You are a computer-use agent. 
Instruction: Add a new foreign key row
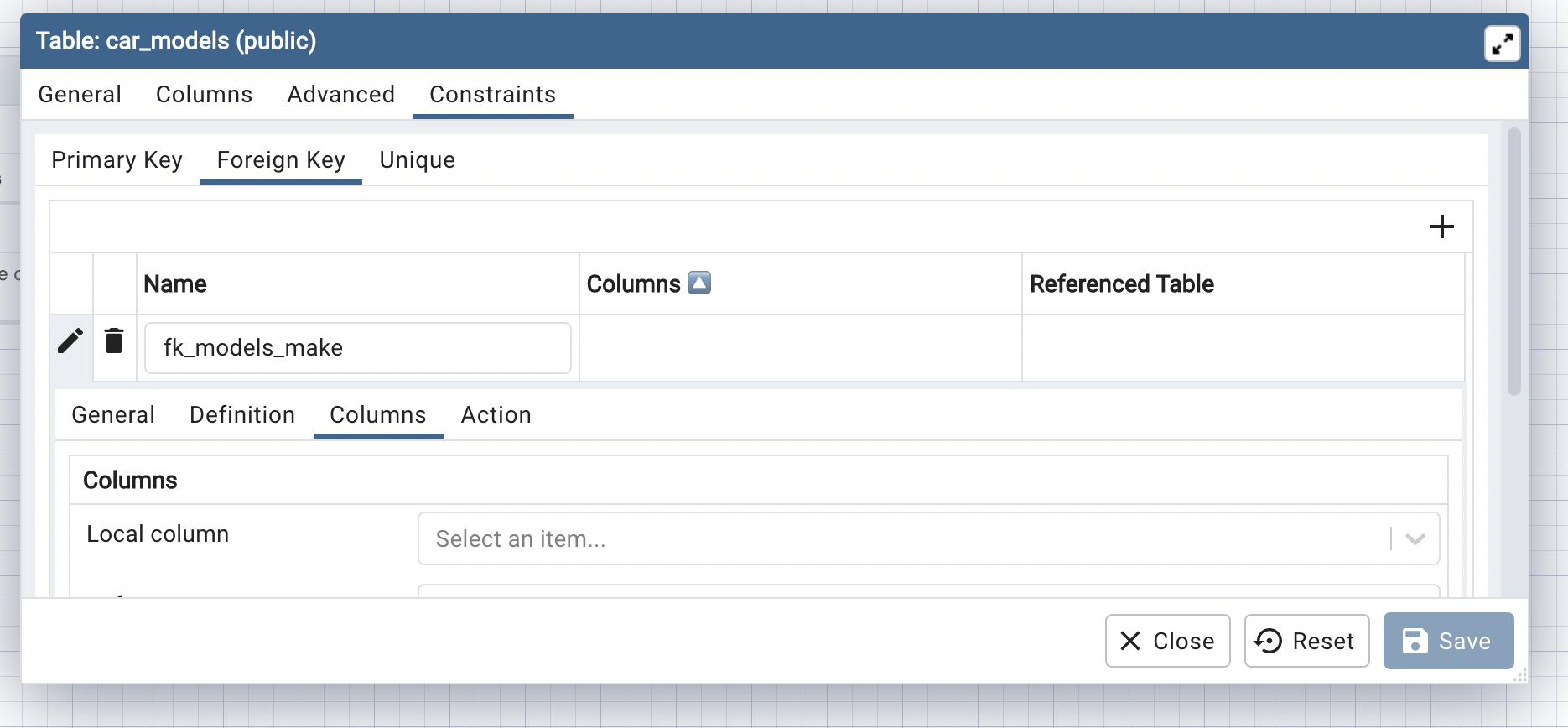click(1441, 226)
